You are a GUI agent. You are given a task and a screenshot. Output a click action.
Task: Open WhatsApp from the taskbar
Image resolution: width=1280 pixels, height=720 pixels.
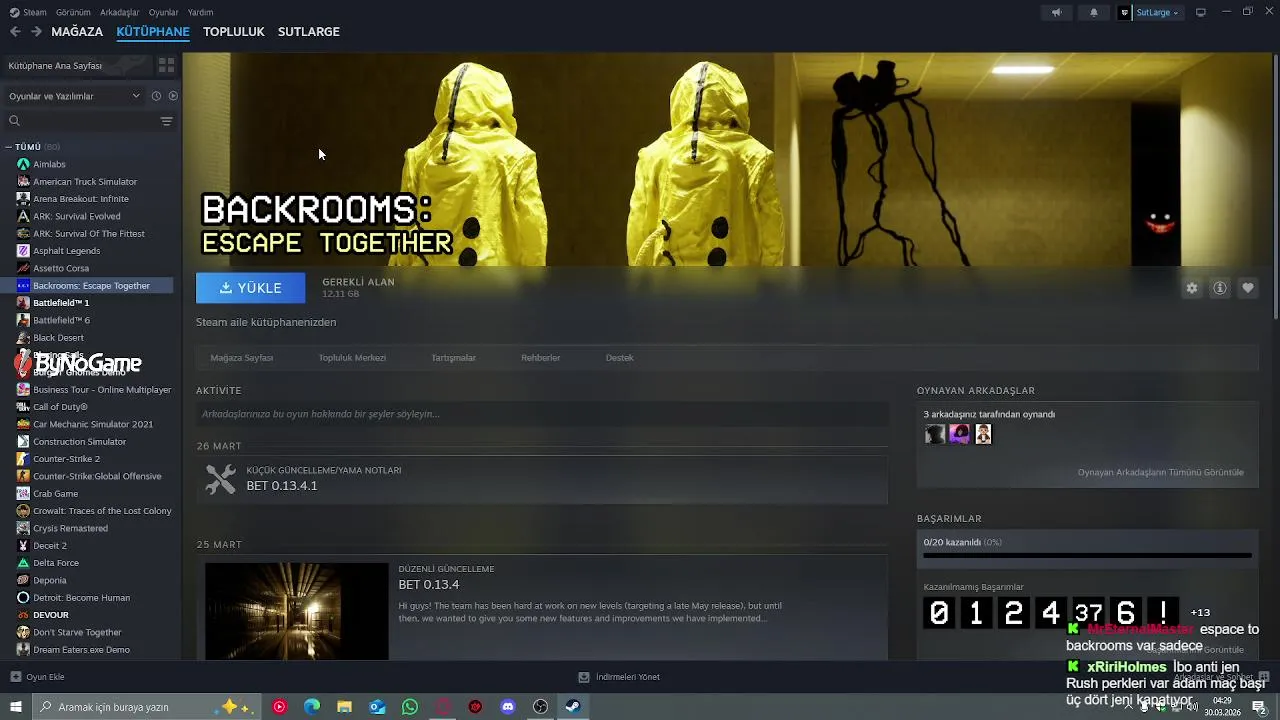point(410,707)
